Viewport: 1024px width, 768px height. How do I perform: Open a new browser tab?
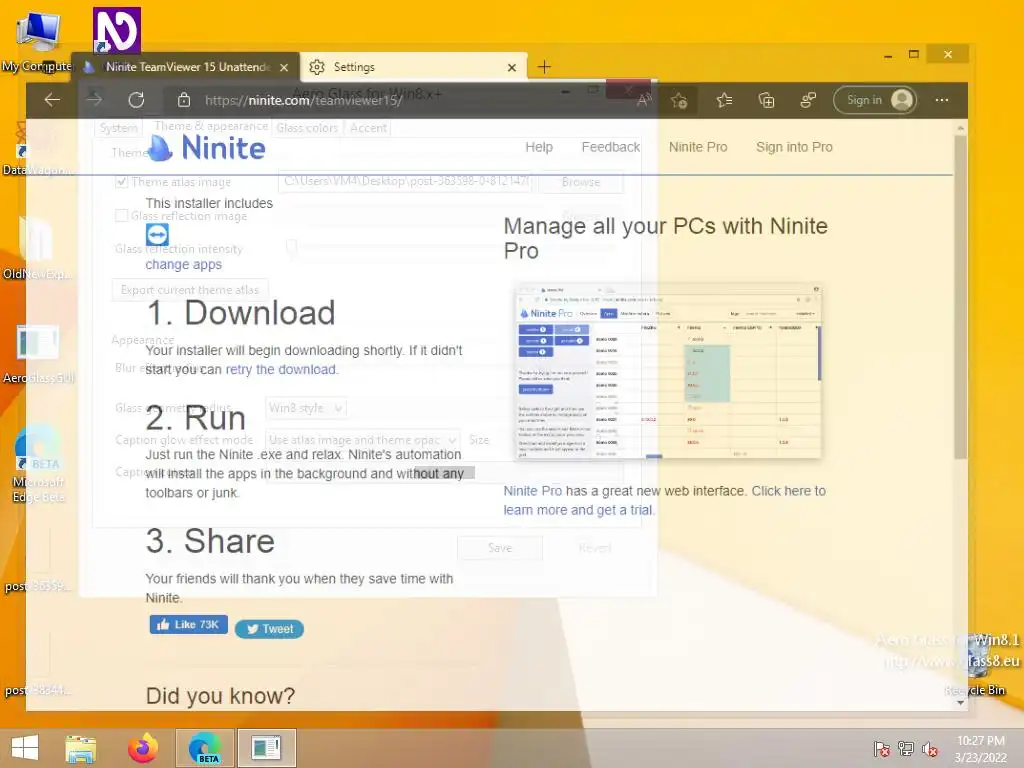[x=544, y=67]
